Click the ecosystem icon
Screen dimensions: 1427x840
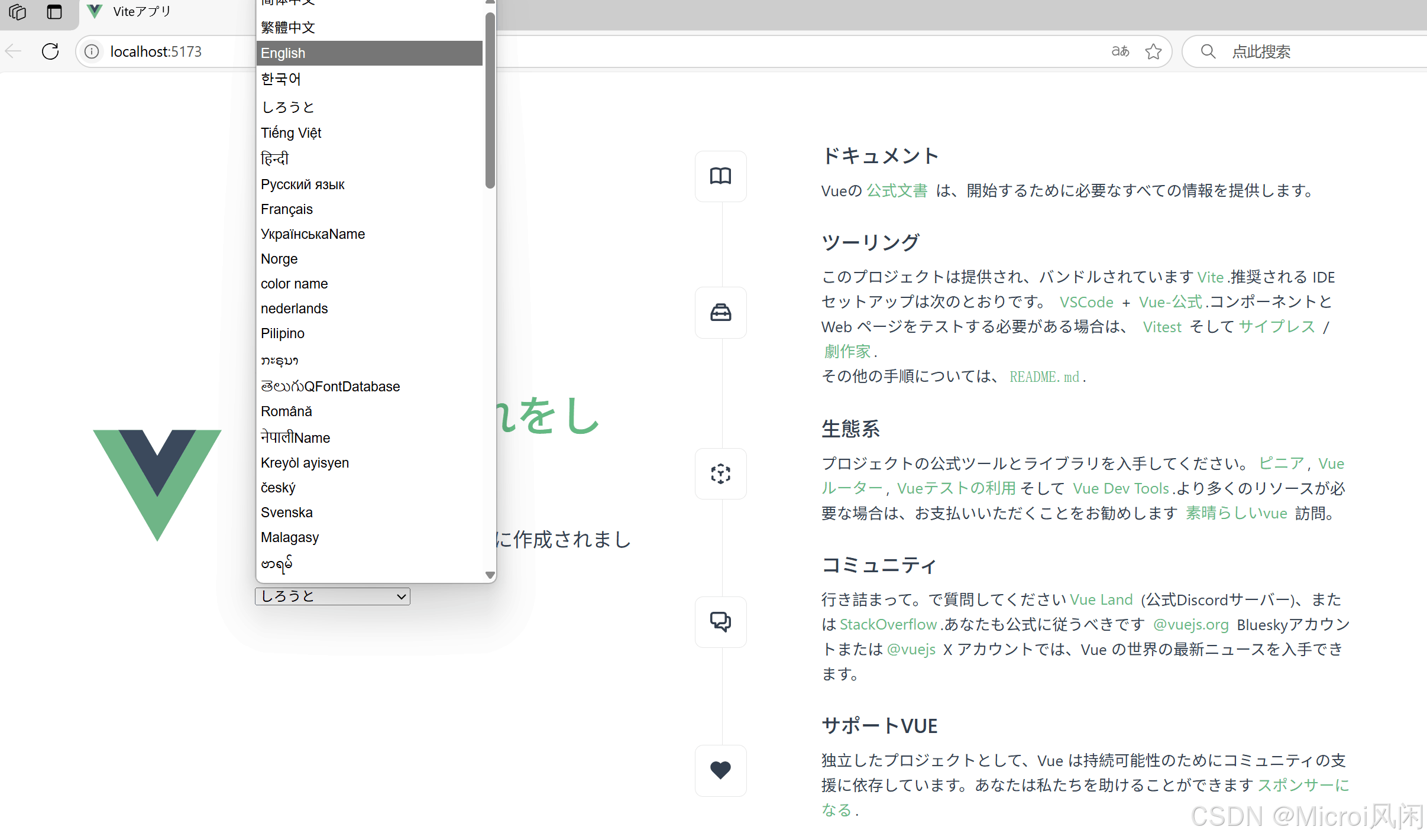[x=720, y=473]
